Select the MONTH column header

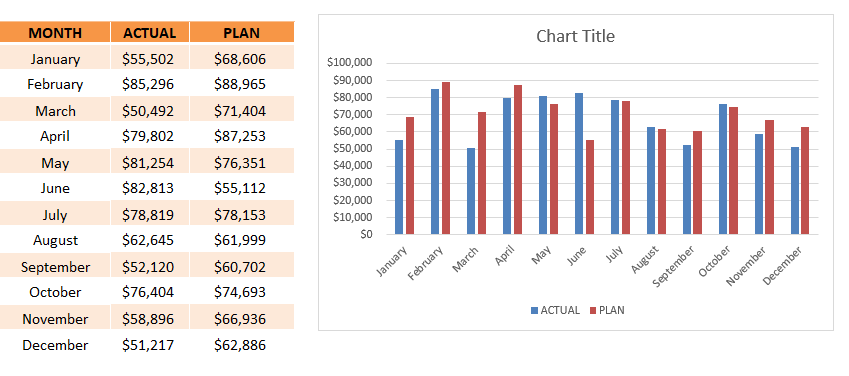(55, 33)
